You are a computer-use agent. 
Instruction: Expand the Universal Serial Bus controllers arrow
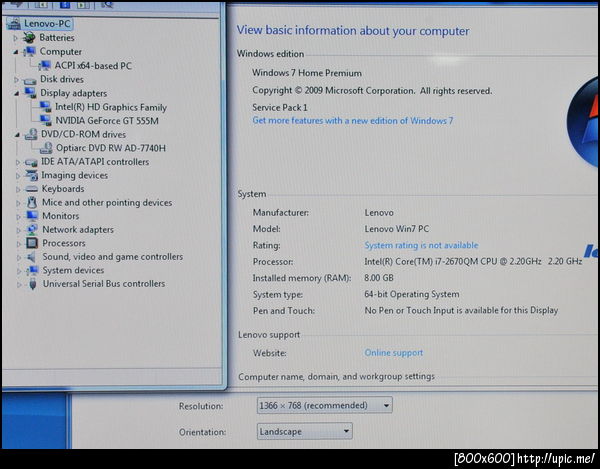pyautogui.click(x=19, y=285)
